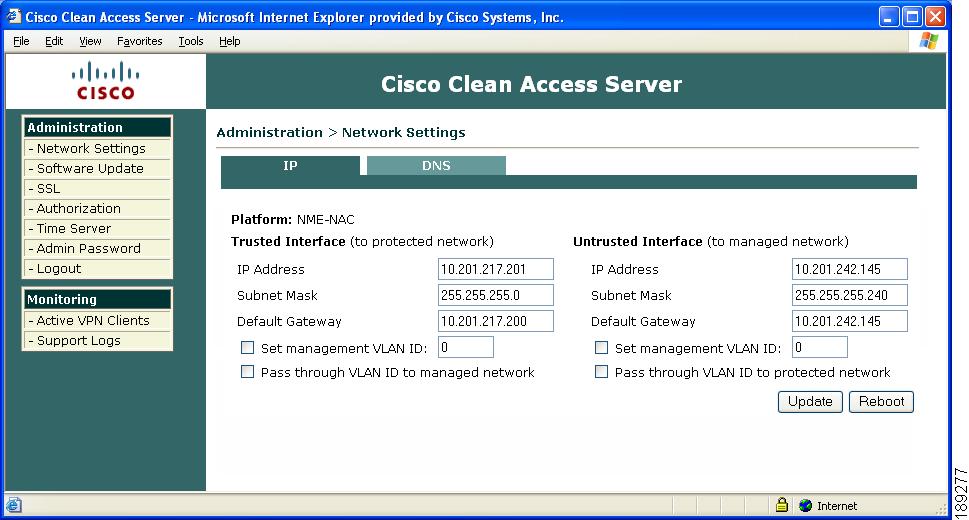The image size is (969, 520).
Task: Open the Tools menu
Action: pyautogui.click(x=191, y=41)
